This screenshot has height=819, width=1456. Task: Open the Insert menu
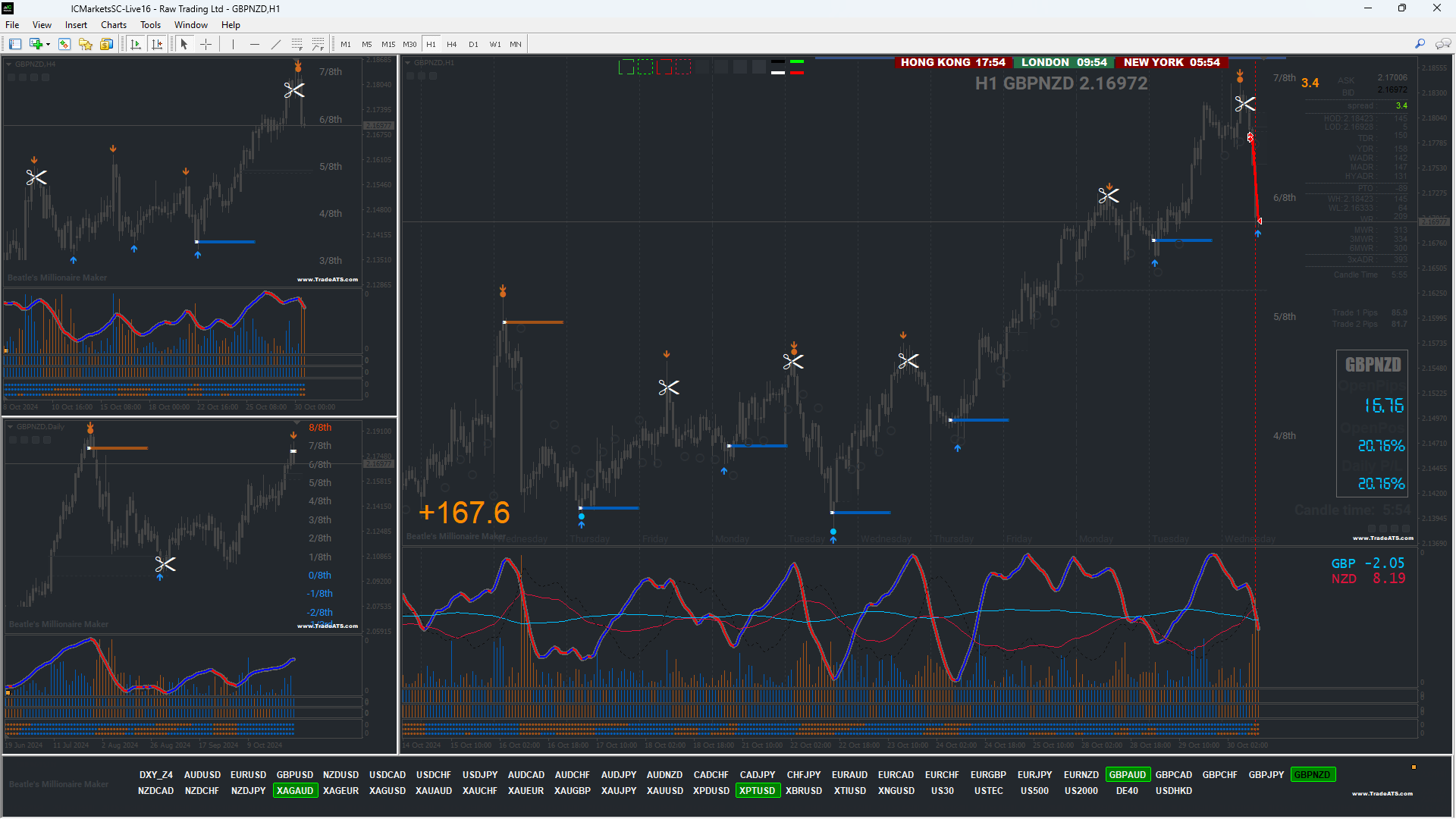tap(76, 25)
